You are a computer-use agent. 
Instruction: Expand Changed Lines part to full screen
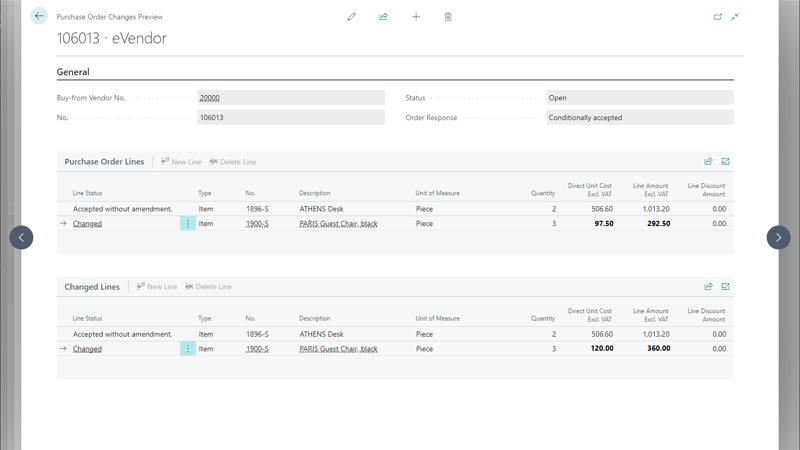[x=726, y=287]
